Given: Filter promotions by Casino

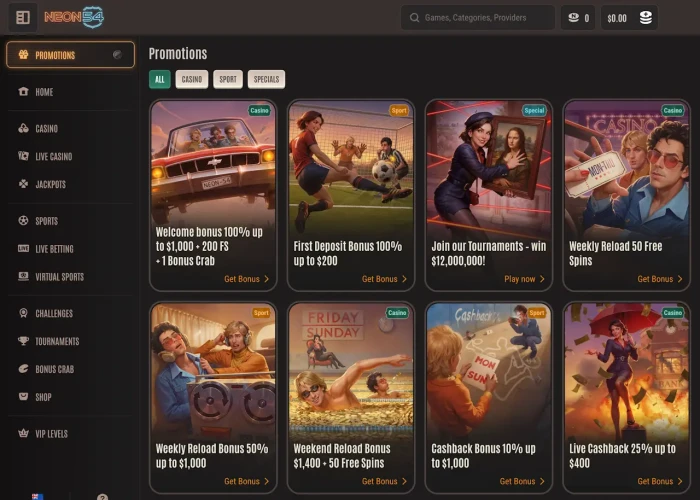Looking at the screenshot, I should (192, 79).
